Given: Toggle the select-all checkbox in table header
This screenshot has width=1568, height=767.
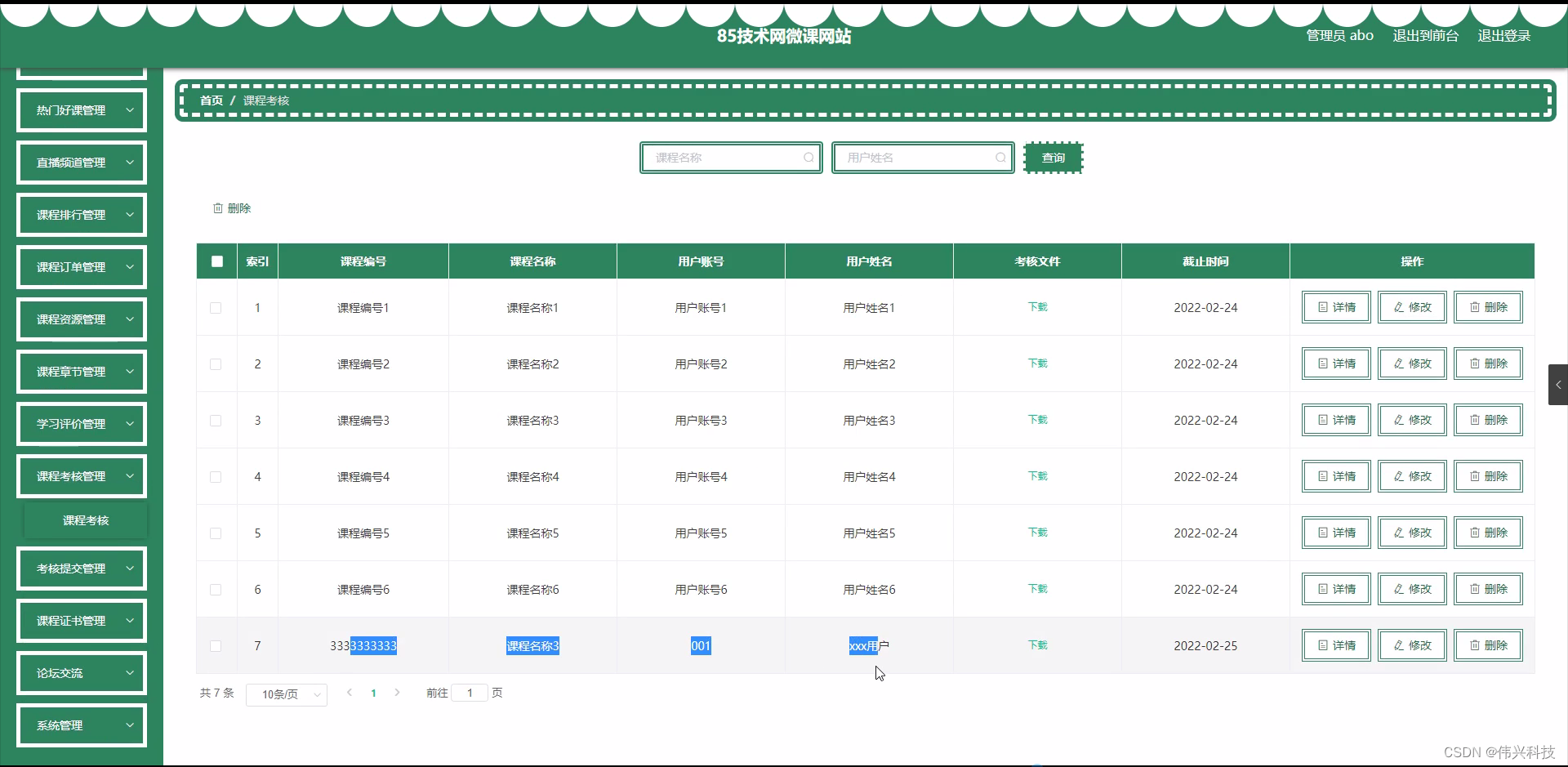Looking at the screenshot, I should pyautogui.click(x=216, y=261).
